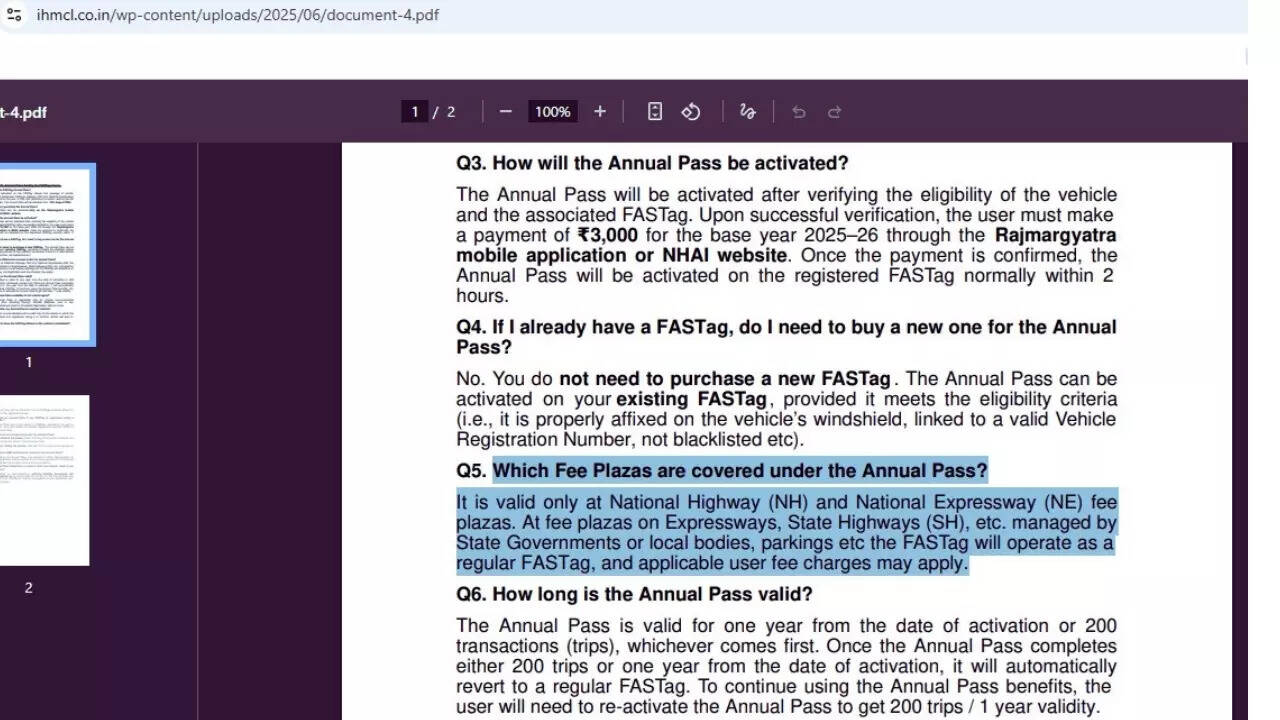Toggle the fit to page button
1280x720 pixels.
(655, 112)
